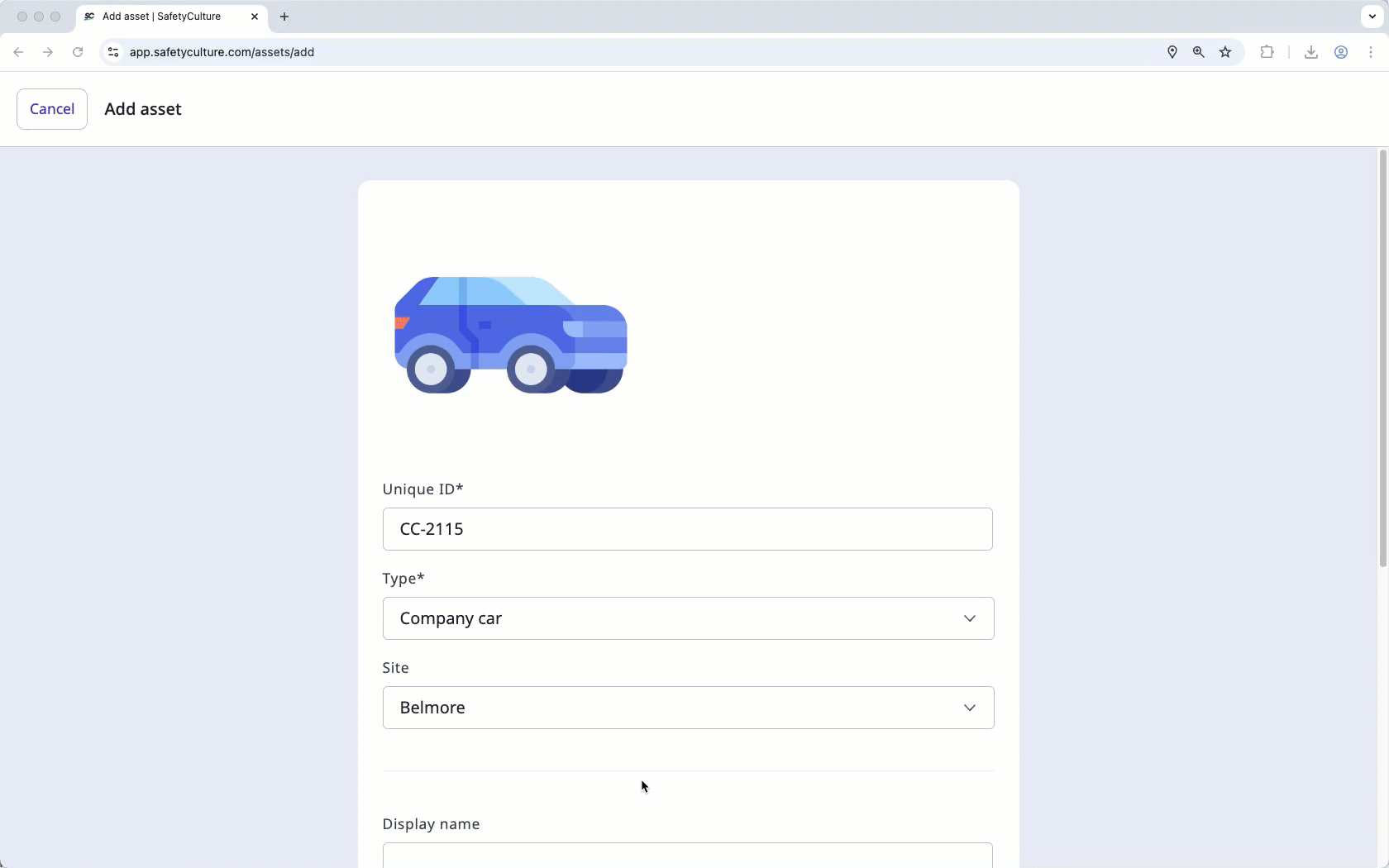
Task: Click the Display name input field
Action: click(x=687, y=856)
